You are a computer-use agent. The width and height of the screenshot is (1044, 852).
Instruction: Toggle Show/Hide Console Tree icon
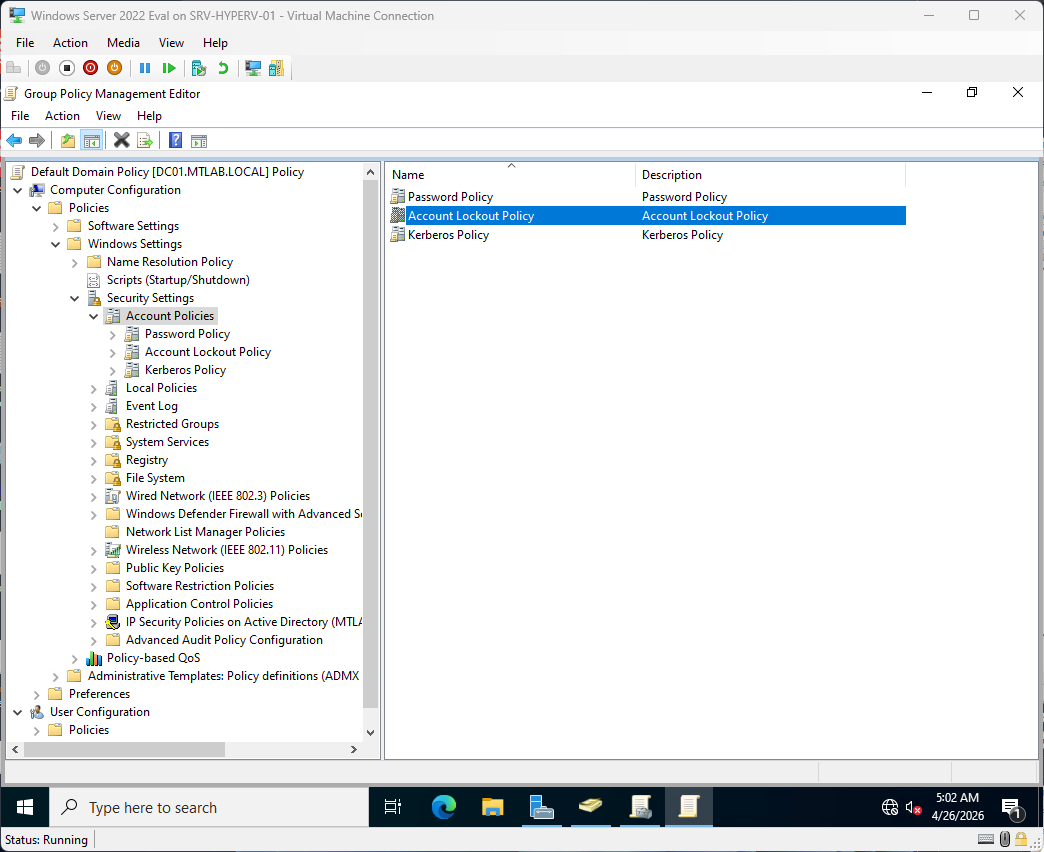pyautogui.click(x=91, y=140)
